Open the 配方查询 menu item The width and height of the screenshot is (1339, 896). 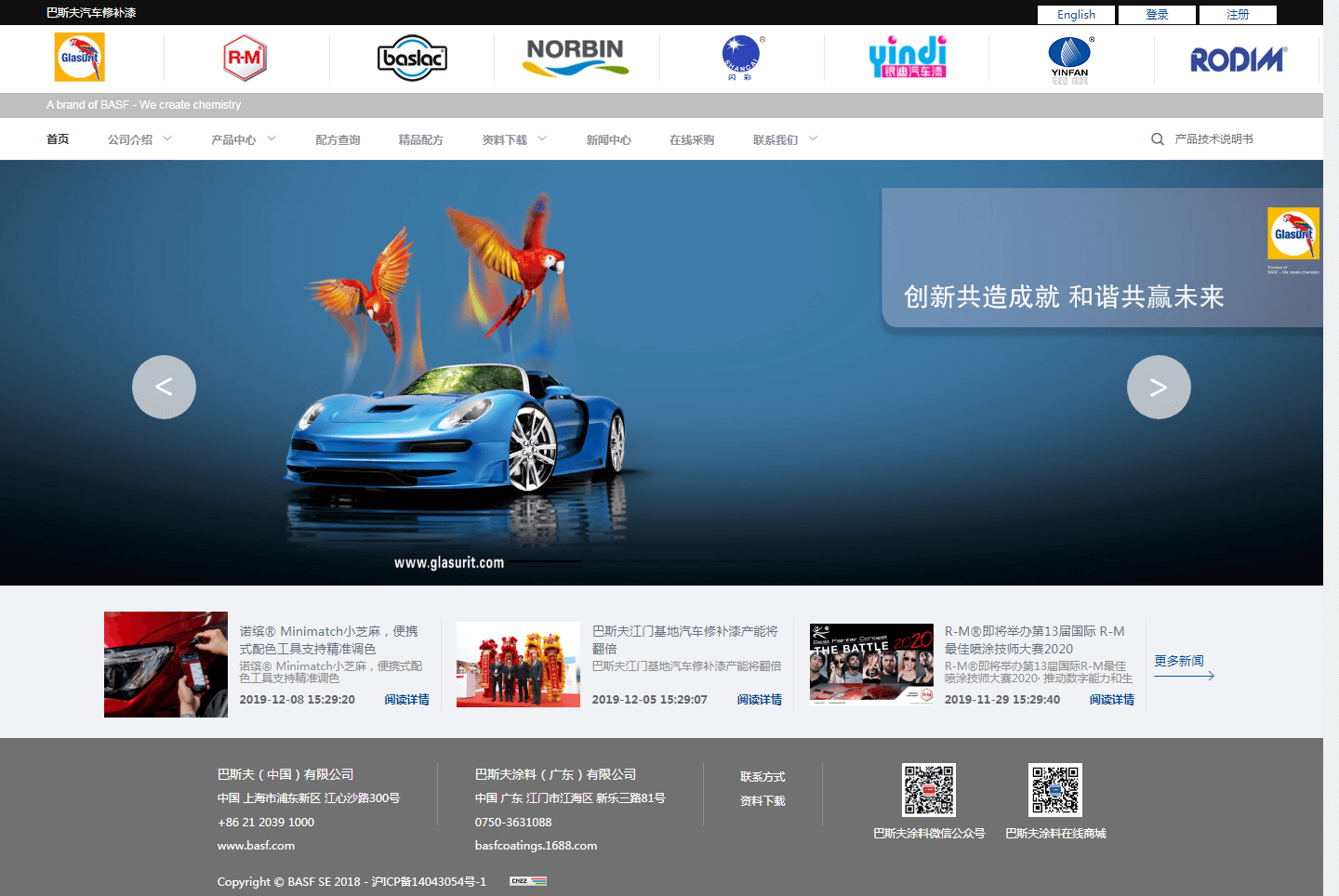click(x=338, y=139)
